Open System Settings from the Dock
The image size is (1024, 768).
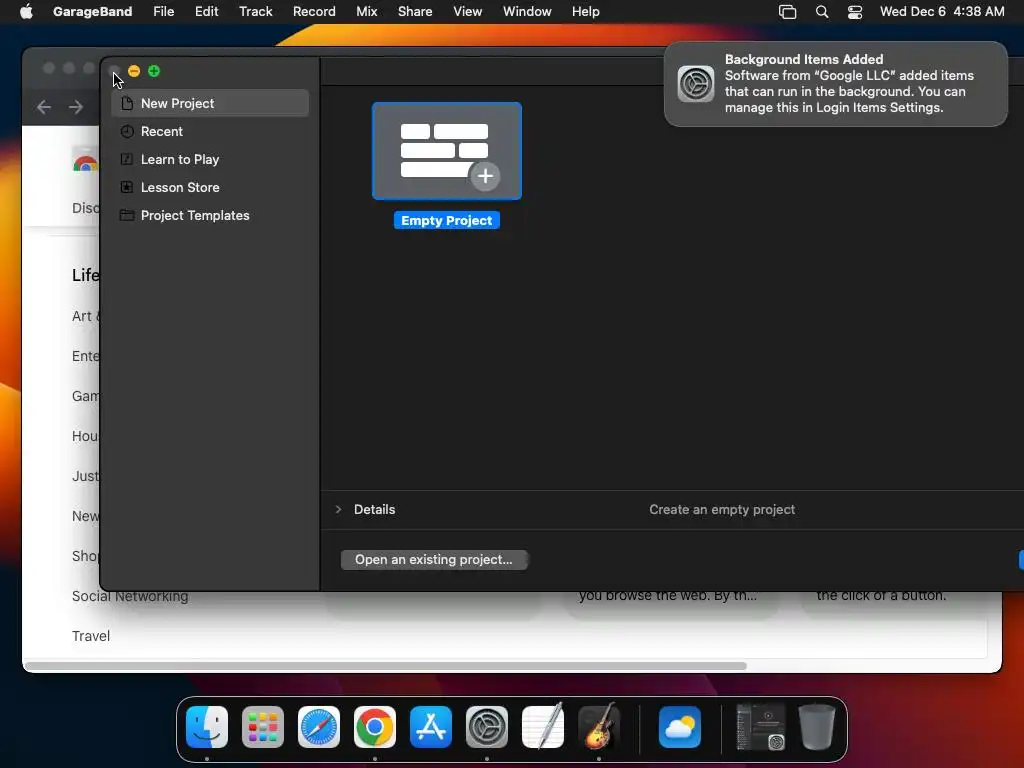pos(487,727)
